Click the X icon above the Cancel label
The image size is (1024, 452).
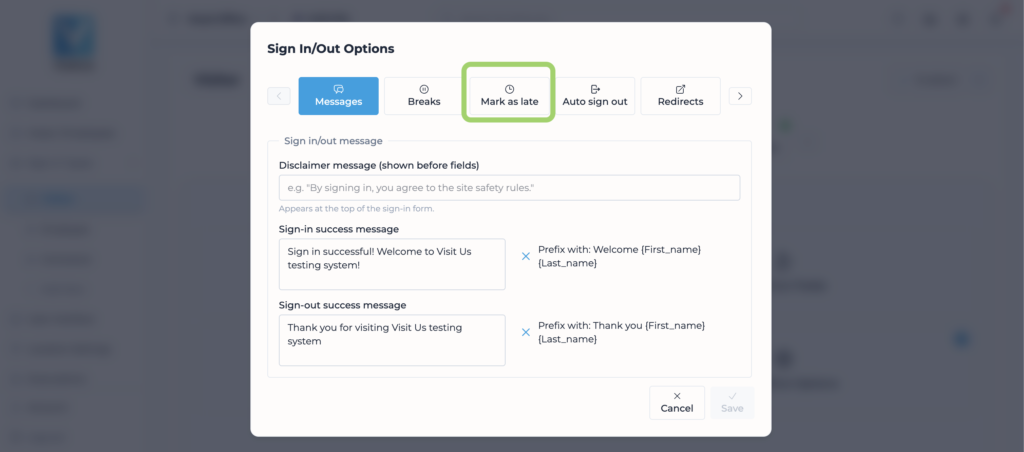click(x=677, y=396)
